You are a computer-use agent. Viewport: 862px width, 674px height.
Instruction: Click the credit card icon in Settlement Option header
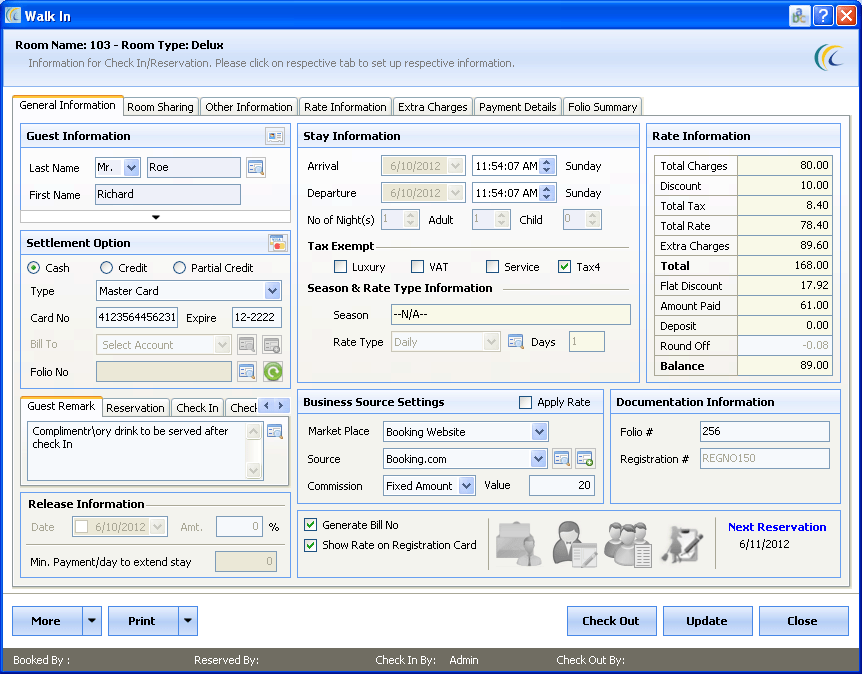point(277,243)
